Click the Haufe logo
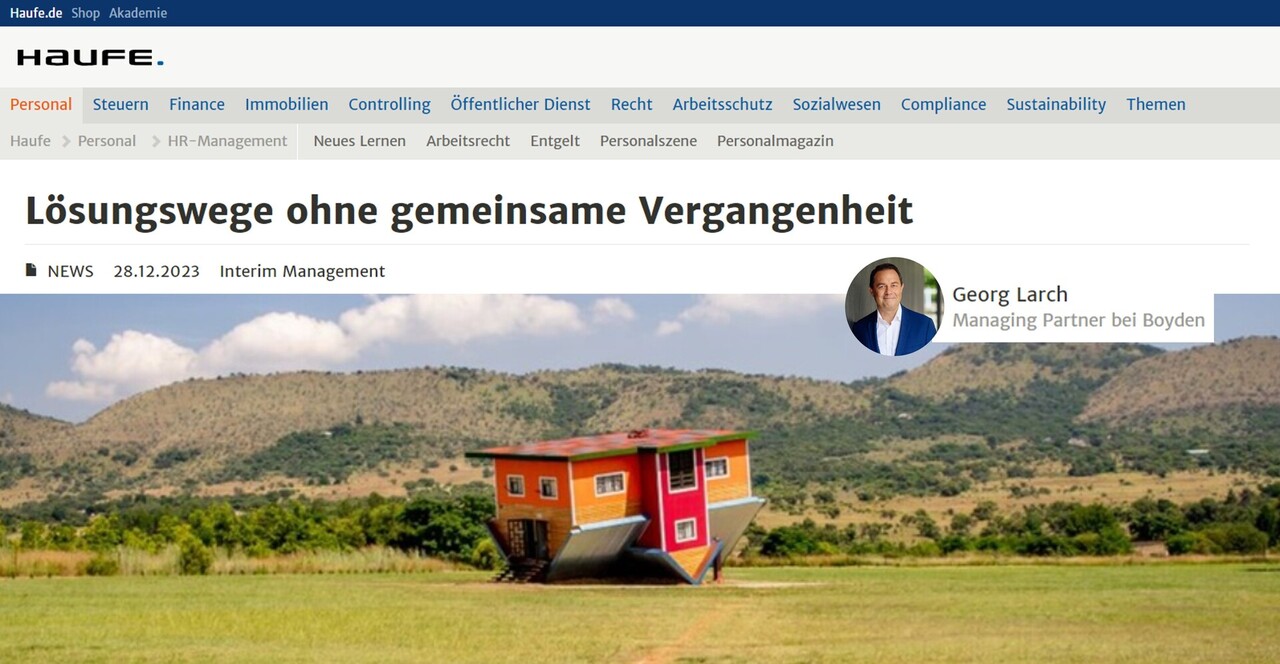Image resolution: width=1280 pixels, height=664 pixels. click(90, 58)
